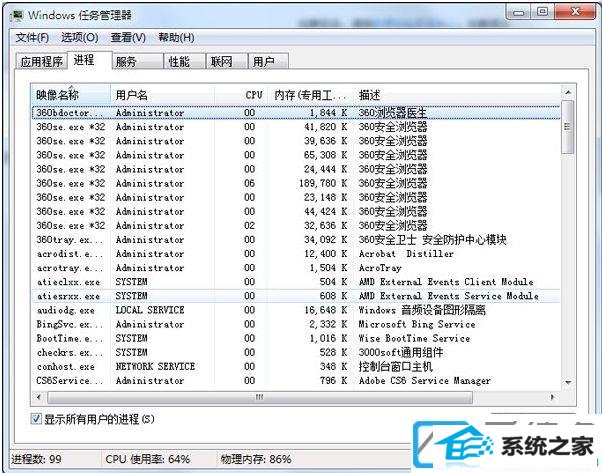Select 360se.exe row using 189,780 K

[x=296, y=183]
